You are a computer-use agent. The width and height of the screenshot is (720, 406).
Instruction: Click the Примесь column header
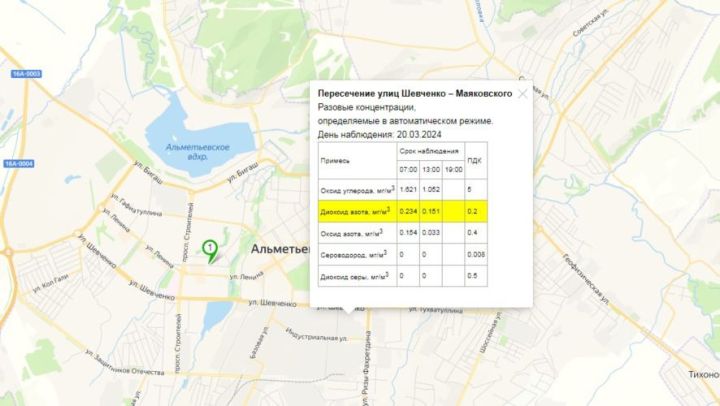(335, 161)
